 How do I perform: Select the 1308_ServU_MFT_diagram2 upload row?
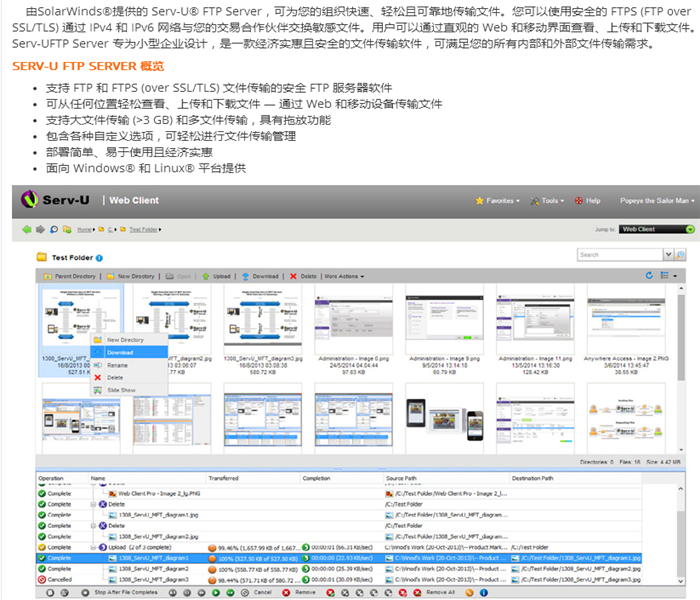click(x=339, y=569)
